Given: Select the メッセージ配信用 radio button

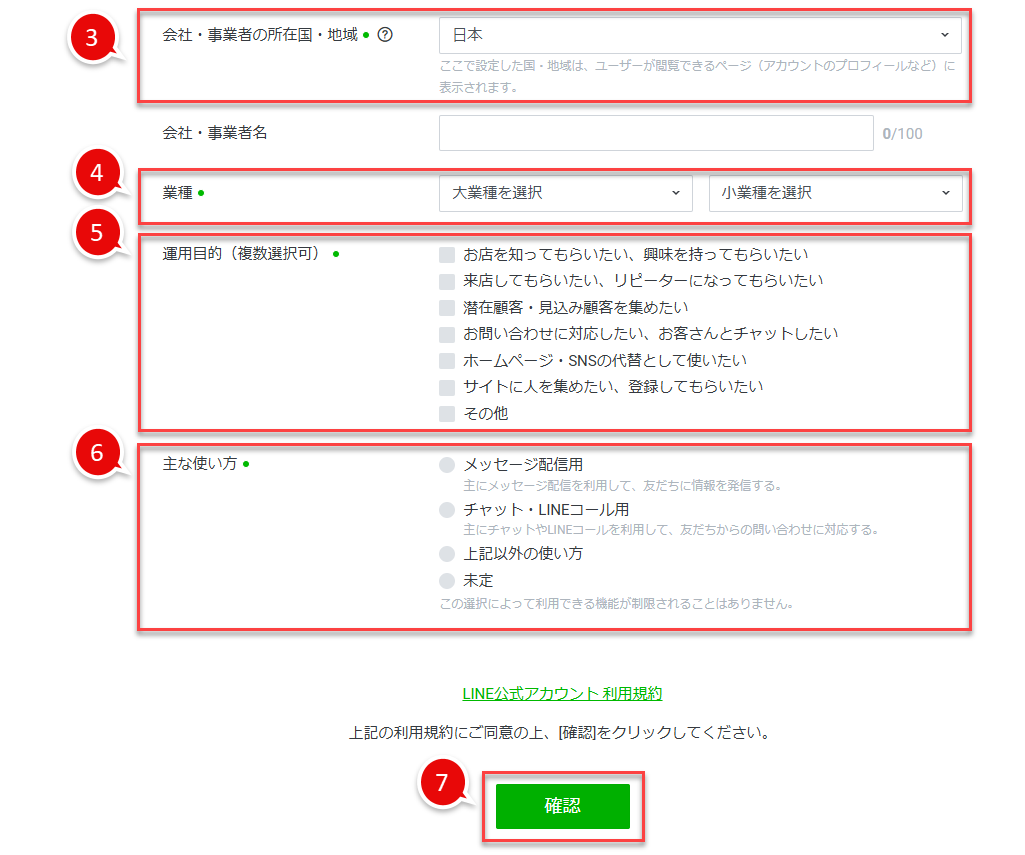Looking at the screenshot, I should (447, 465).
